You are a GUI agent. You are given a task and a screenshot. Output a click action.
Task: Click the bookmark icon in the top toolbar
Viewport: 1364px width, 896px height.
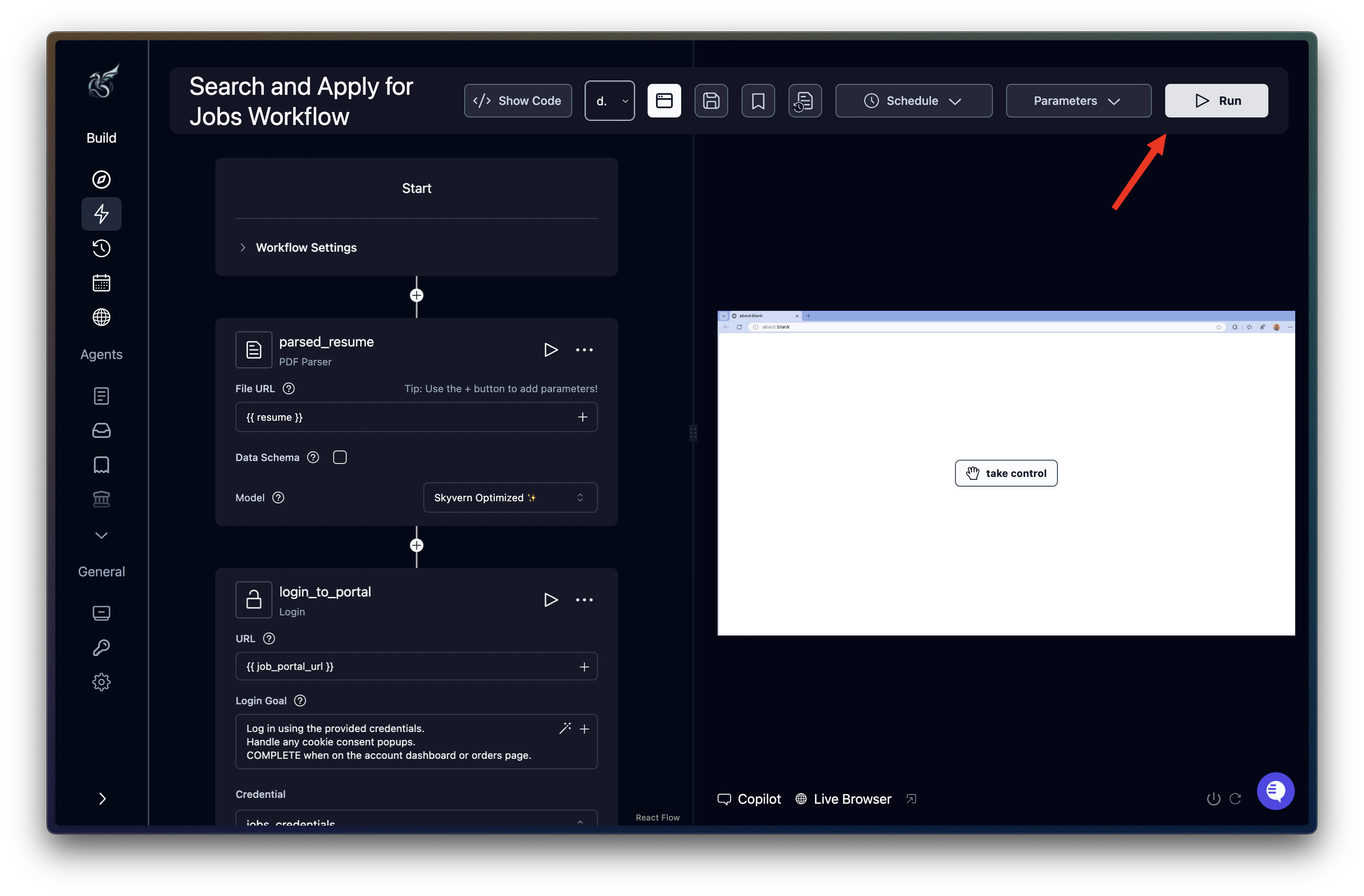coord(757,100)
